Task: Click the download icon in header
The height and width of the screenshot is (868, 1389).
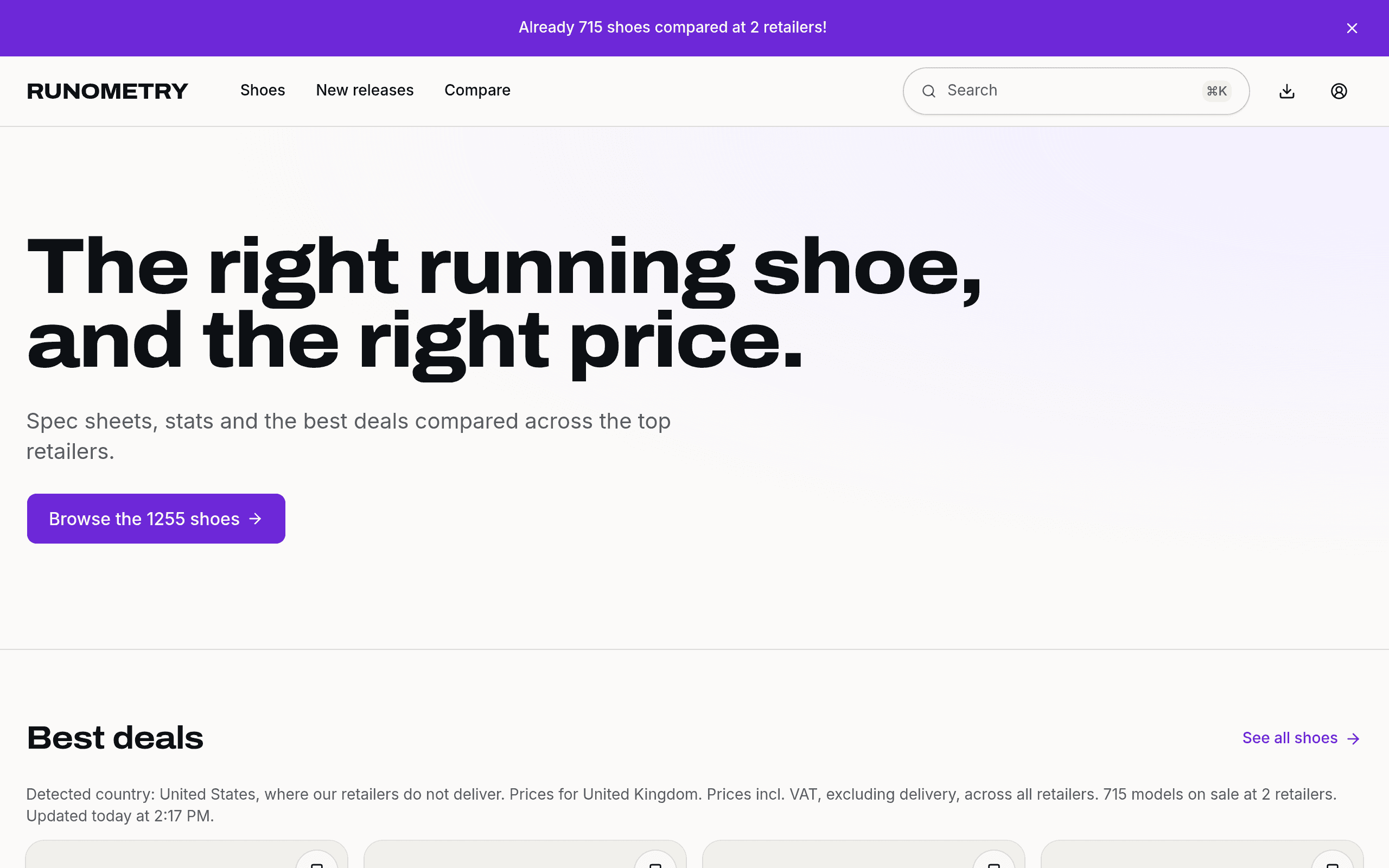Action: pyautogui.click(x=1287, y=91)
